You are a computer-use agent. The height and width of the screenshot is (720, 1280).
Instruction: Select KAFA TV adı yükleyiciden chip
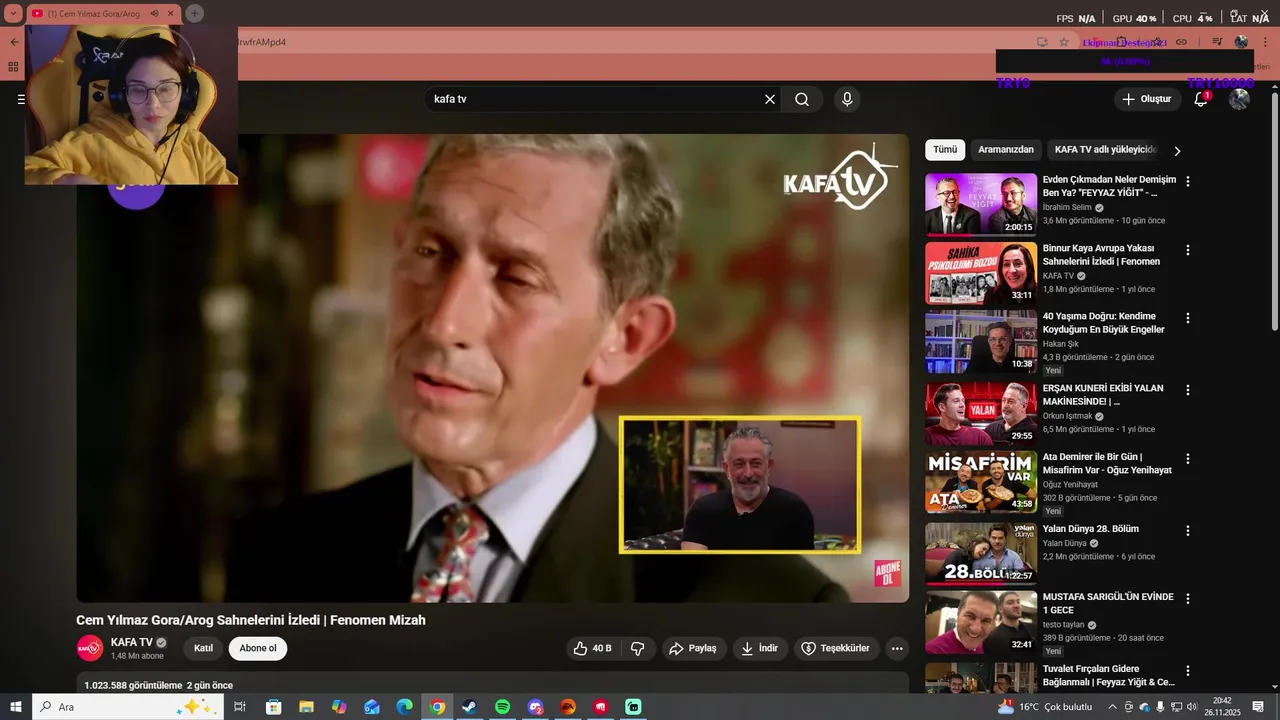[x=1105, y=150]
